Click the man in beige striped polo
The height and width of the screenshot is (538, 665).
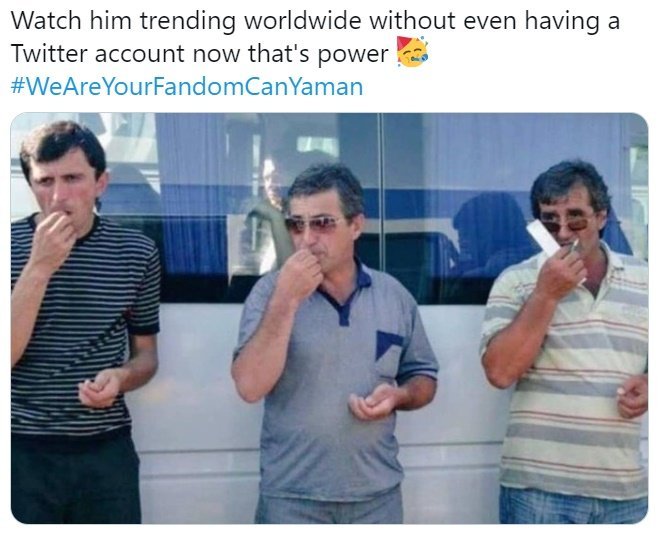tap(568, 343)
